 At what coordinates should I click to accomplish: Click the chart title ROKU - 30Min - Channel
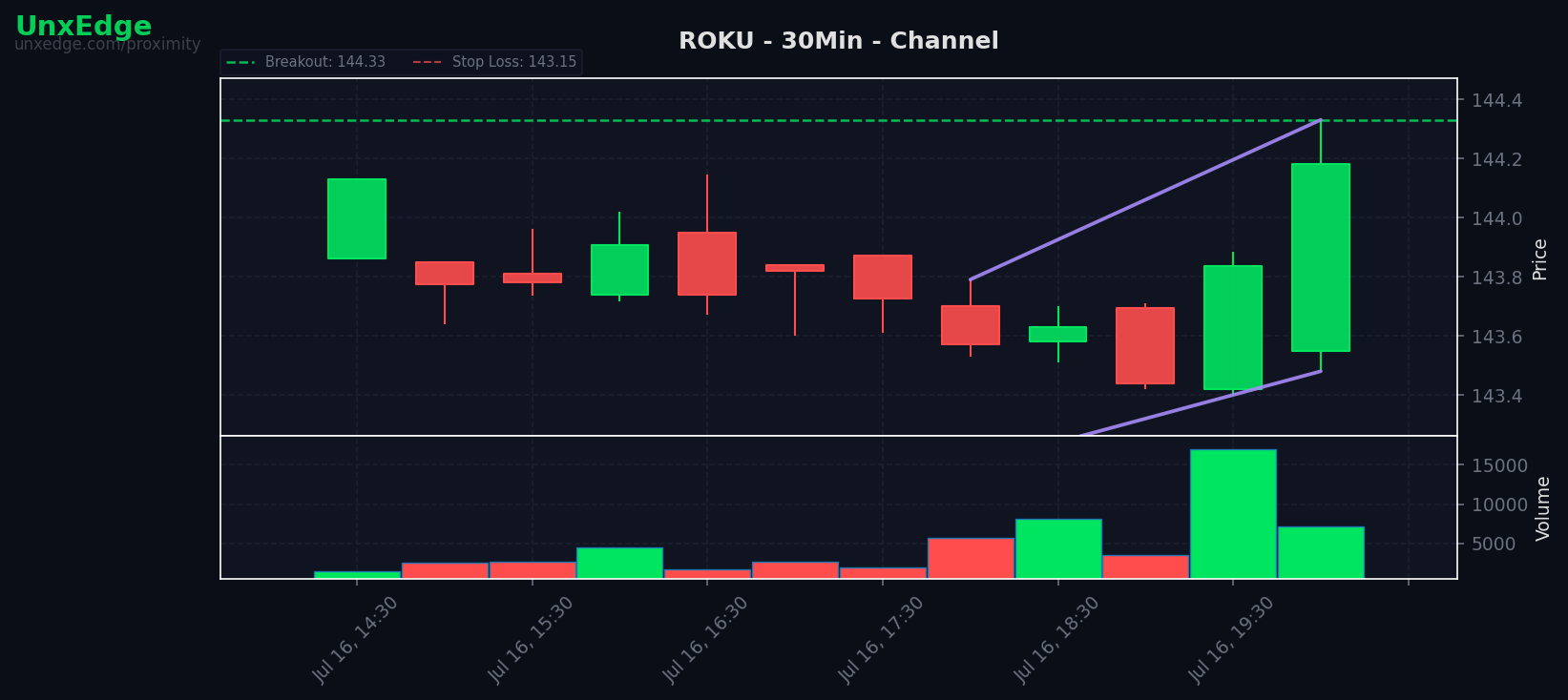pos(838,41)
